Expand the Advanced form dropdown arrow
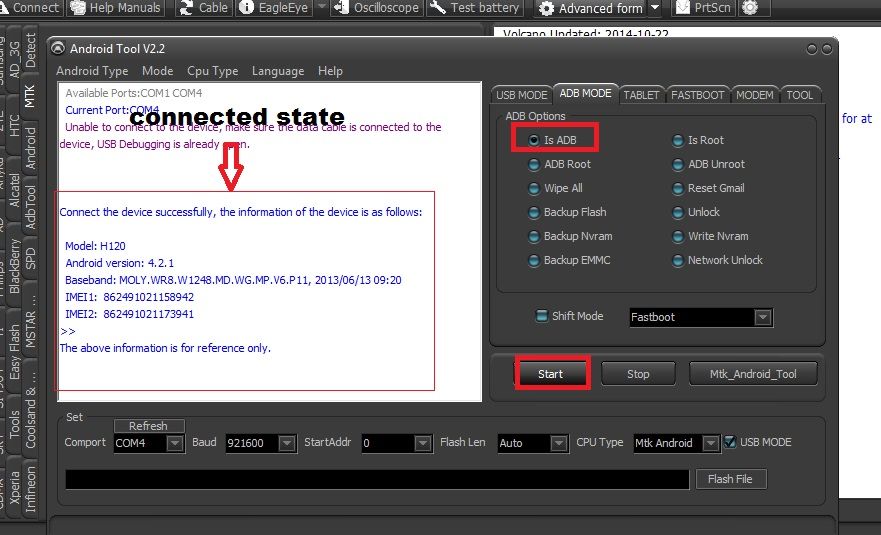 click(655, 8)
